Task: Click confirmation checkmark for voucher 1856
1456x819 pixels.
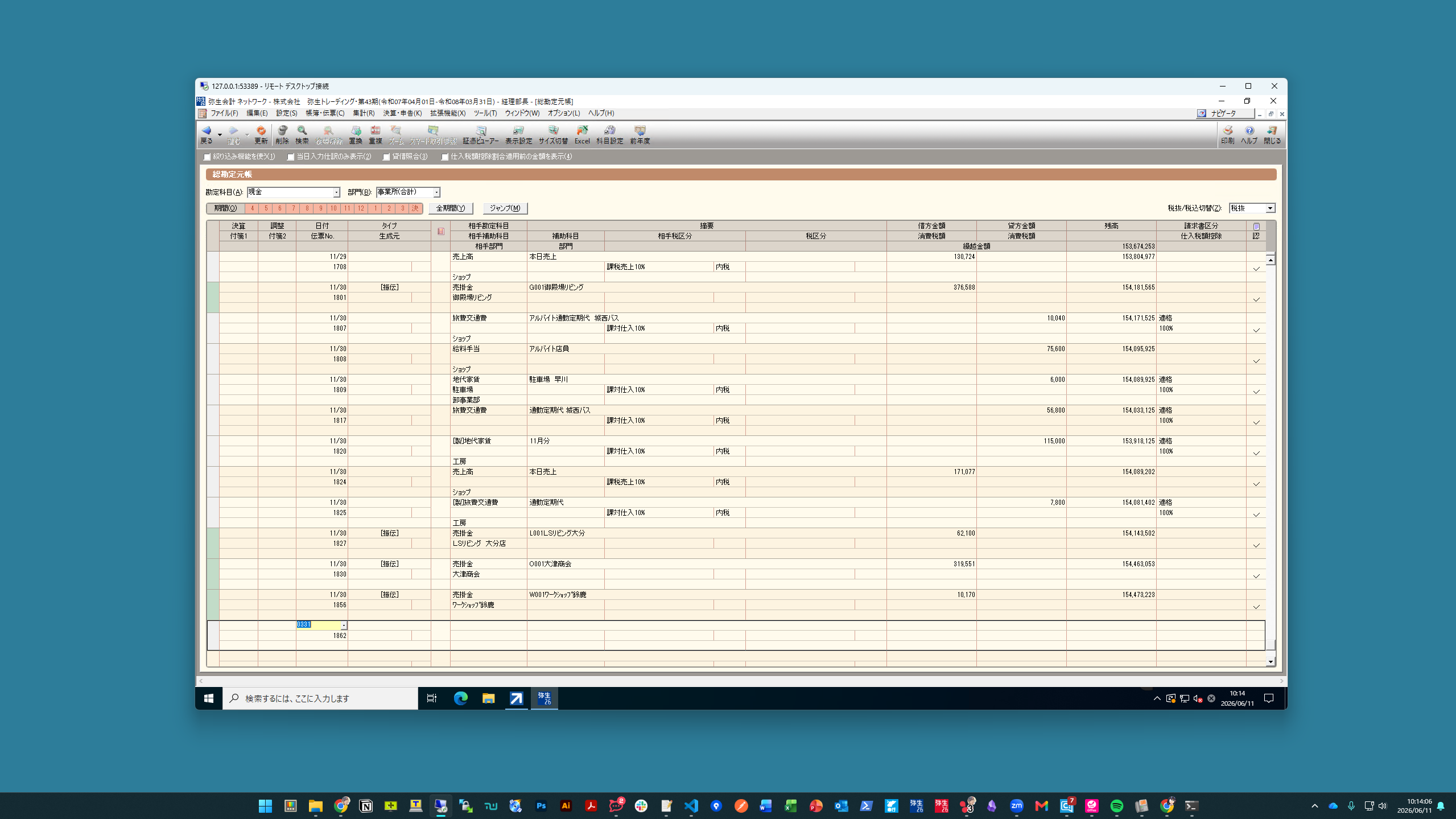Action: pyautogui.click(x=1256, y=607)
